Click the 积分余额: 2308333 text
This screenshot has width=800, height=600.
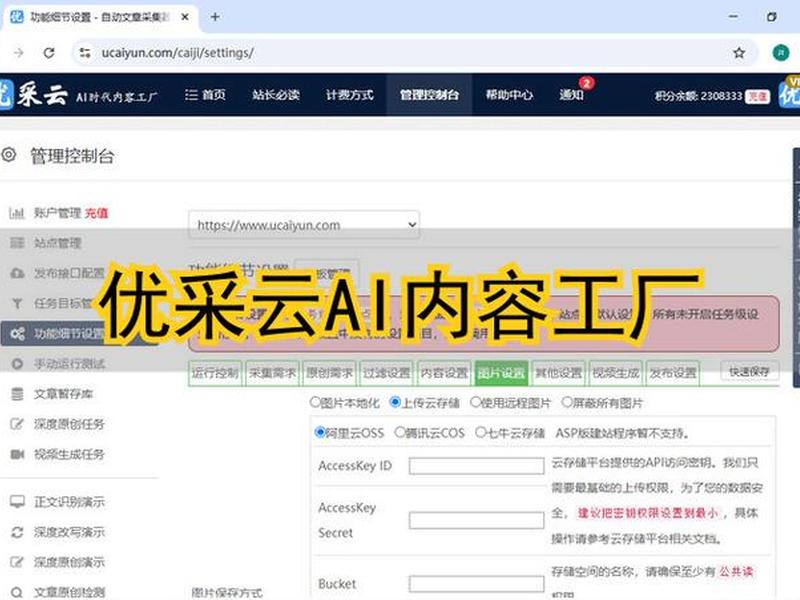coord(698,96)
